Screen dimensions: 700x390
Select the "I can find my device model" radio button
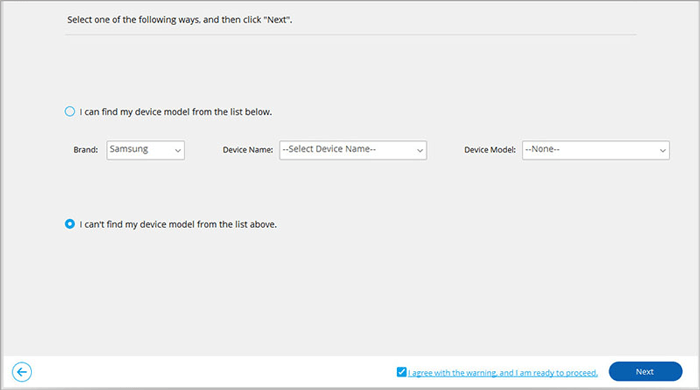(x=70, y=111)
